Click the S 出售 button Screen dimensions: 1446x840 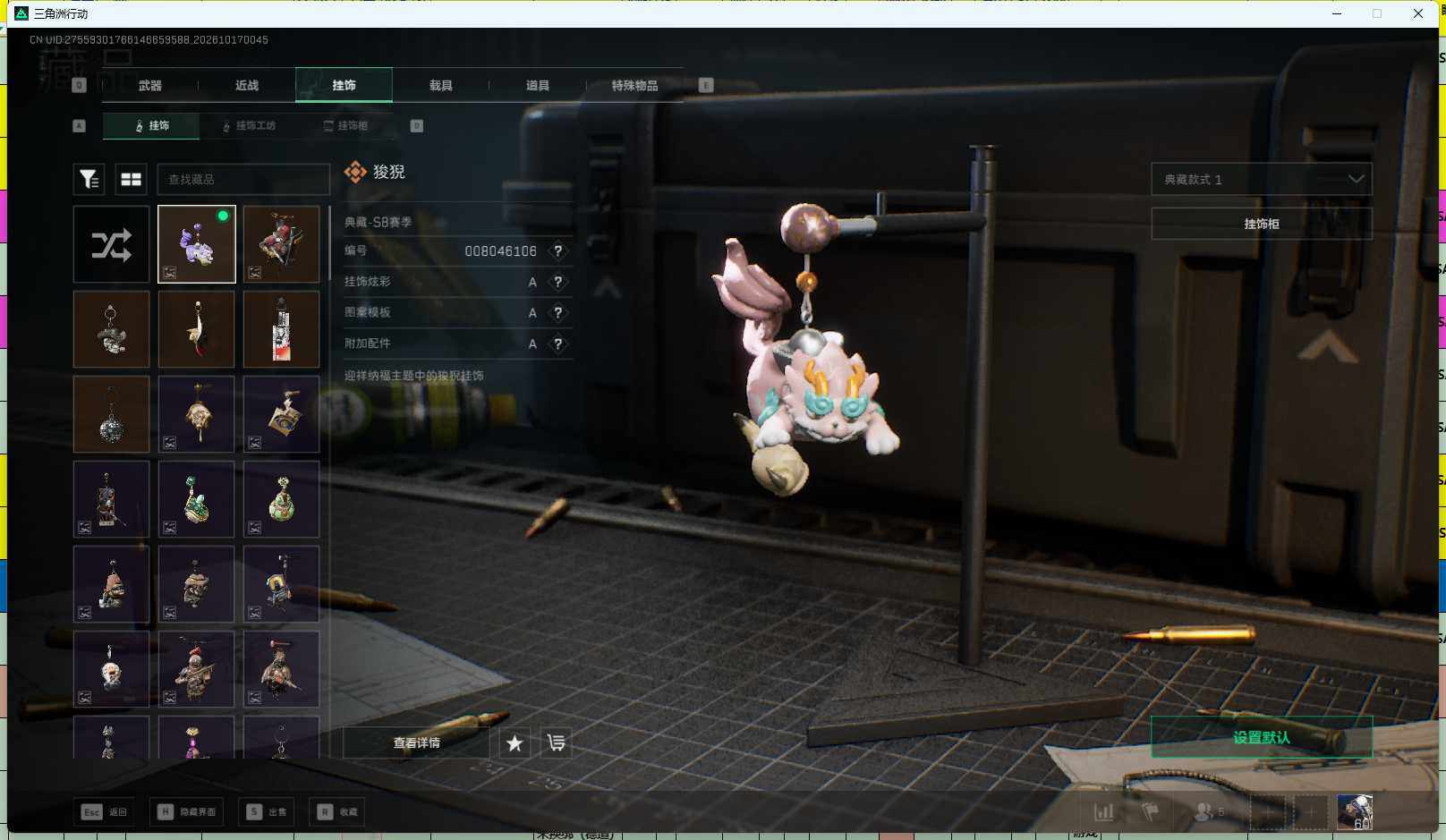point(268,812)
